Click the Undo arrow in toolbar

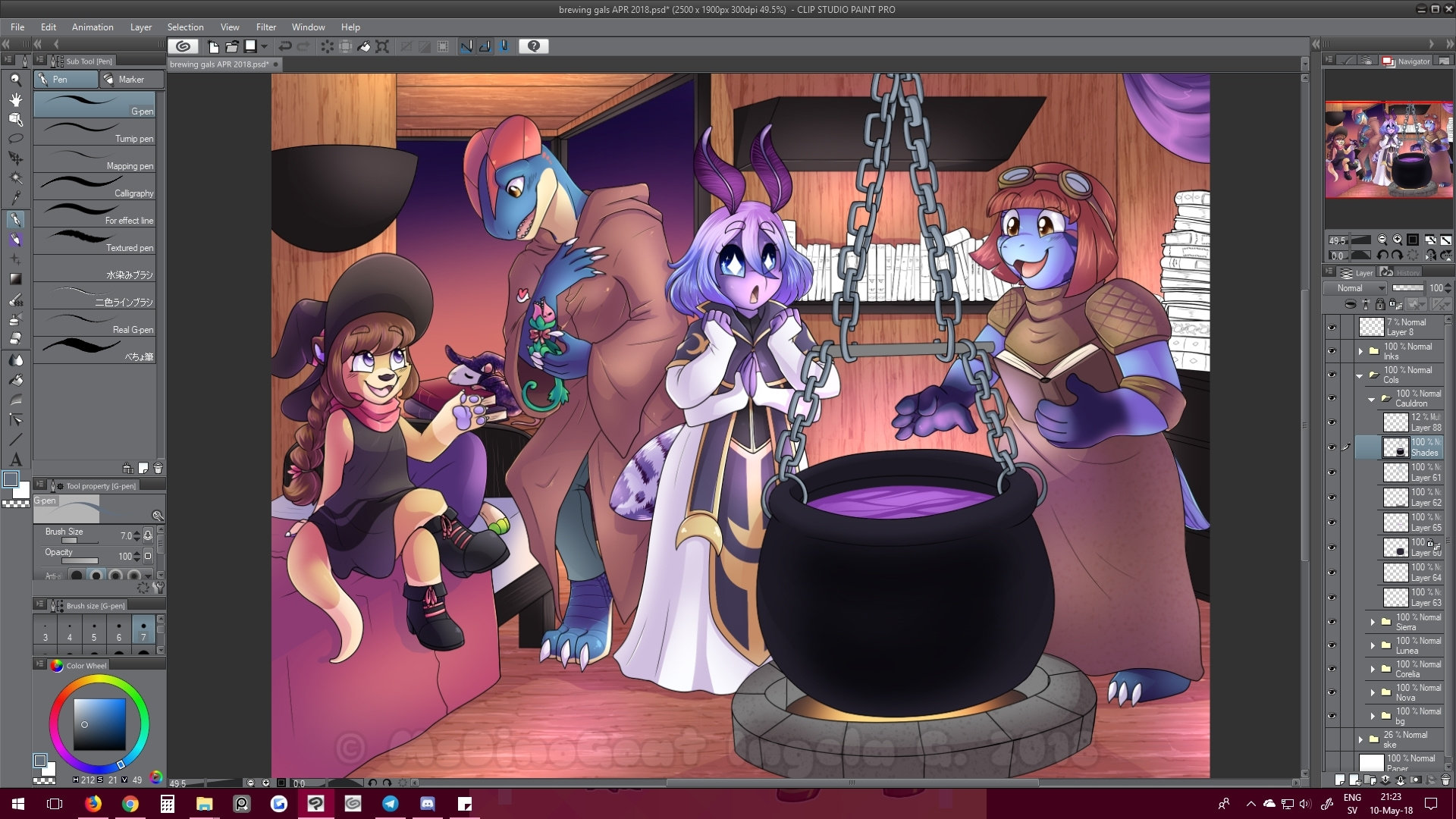[x=285, y=46]
